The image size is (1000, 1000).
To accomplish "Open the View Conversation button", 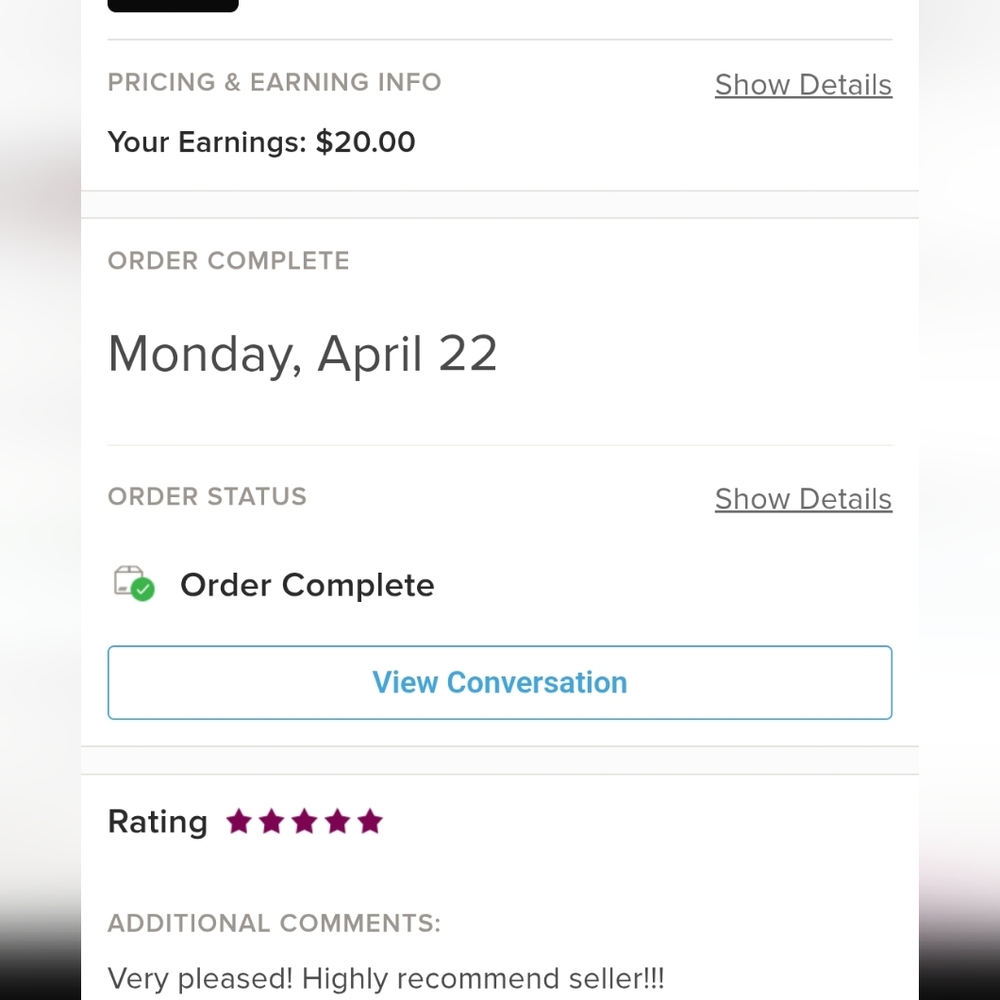I will (x=499, y=682).
